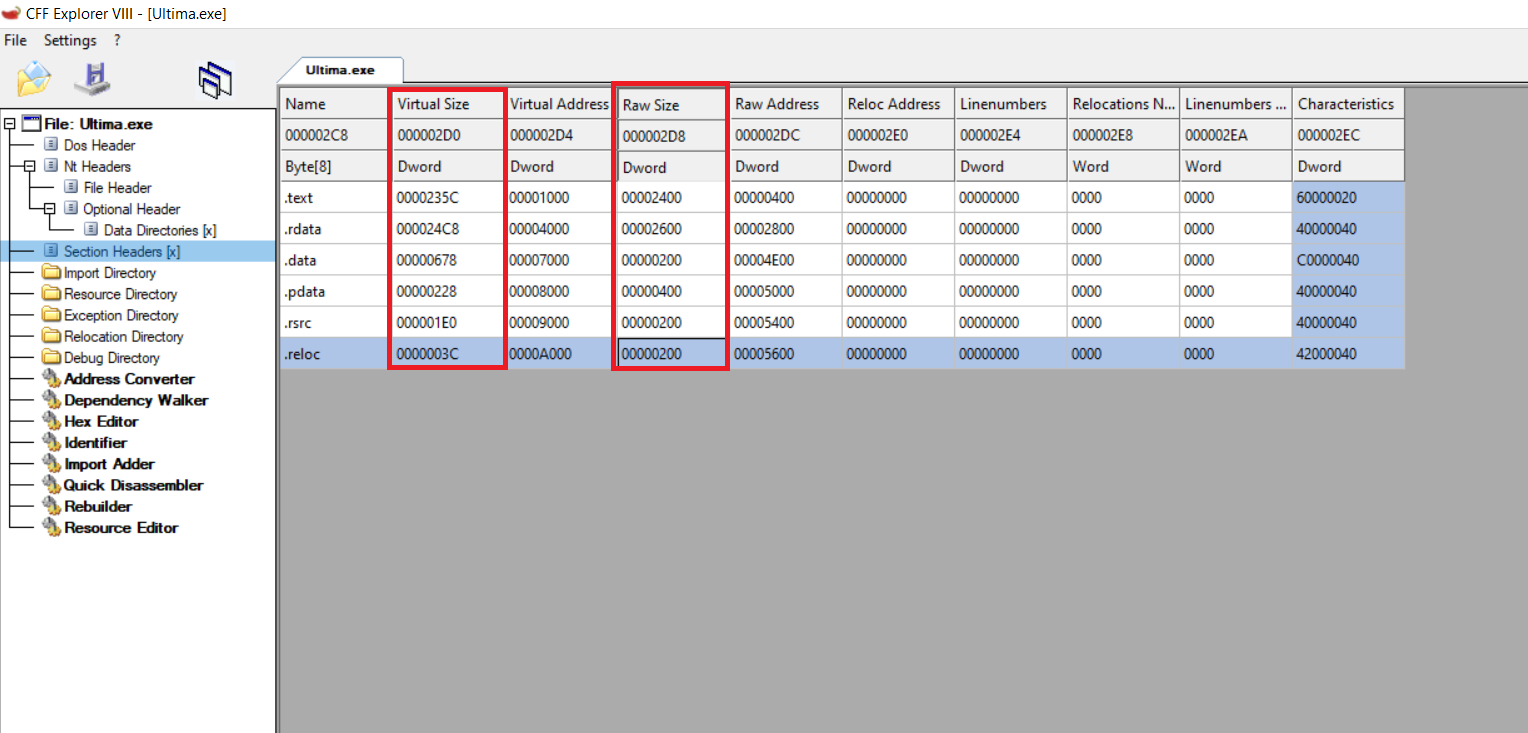Click the icon next to File Header
Image resolution: width=1528 pixels, height=733 pixels.
coord(71,187)
